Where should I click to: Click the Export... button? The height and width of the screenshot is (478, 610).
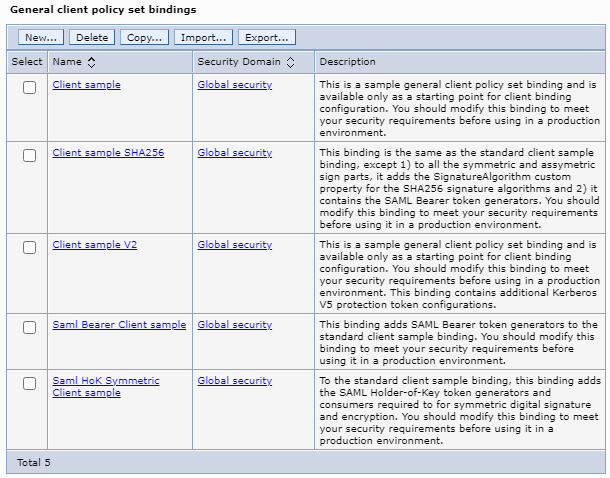coord(266,37)
